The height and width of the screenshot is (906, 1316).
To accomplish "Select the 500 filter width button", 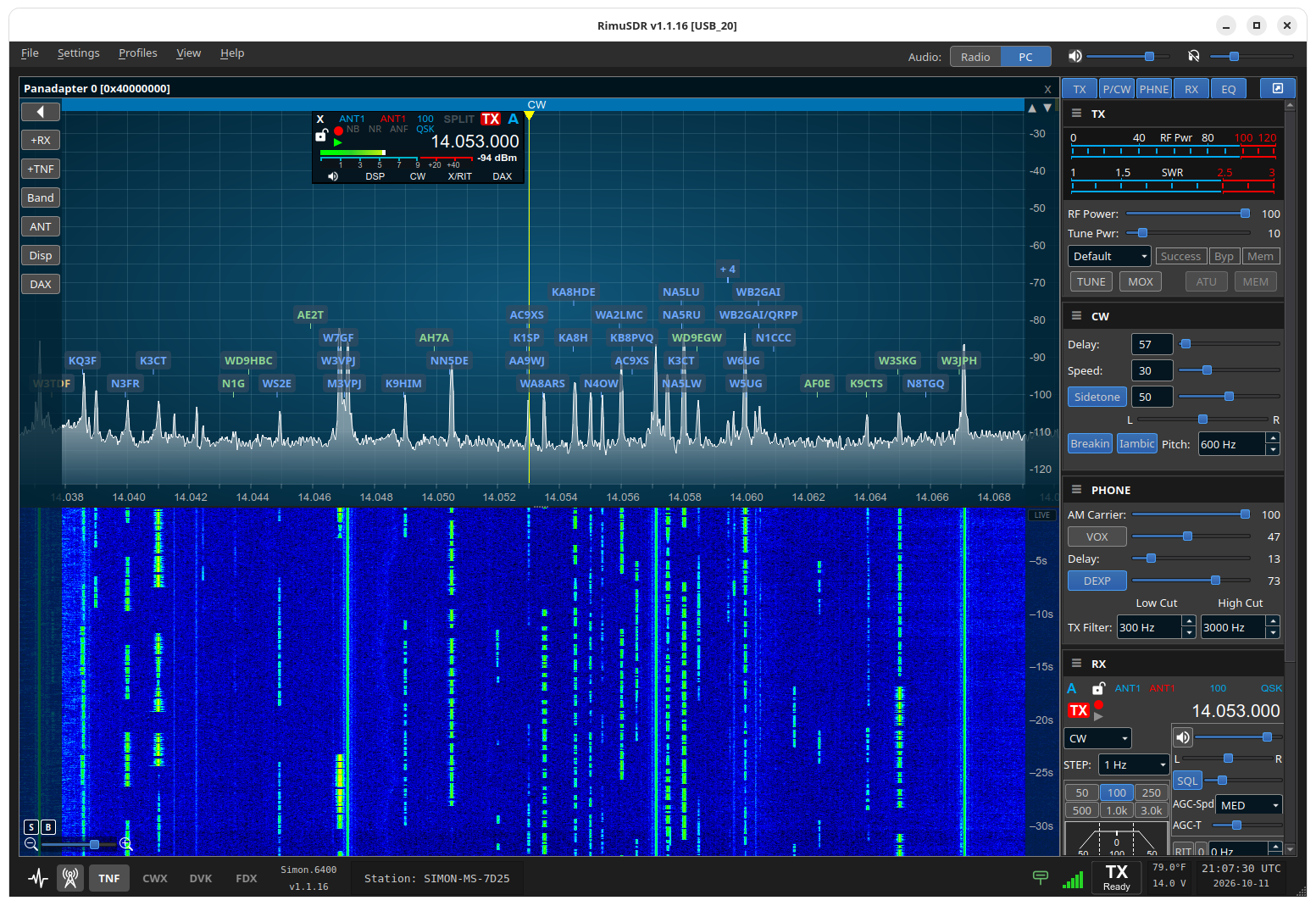I will (x=1082, y=810).
